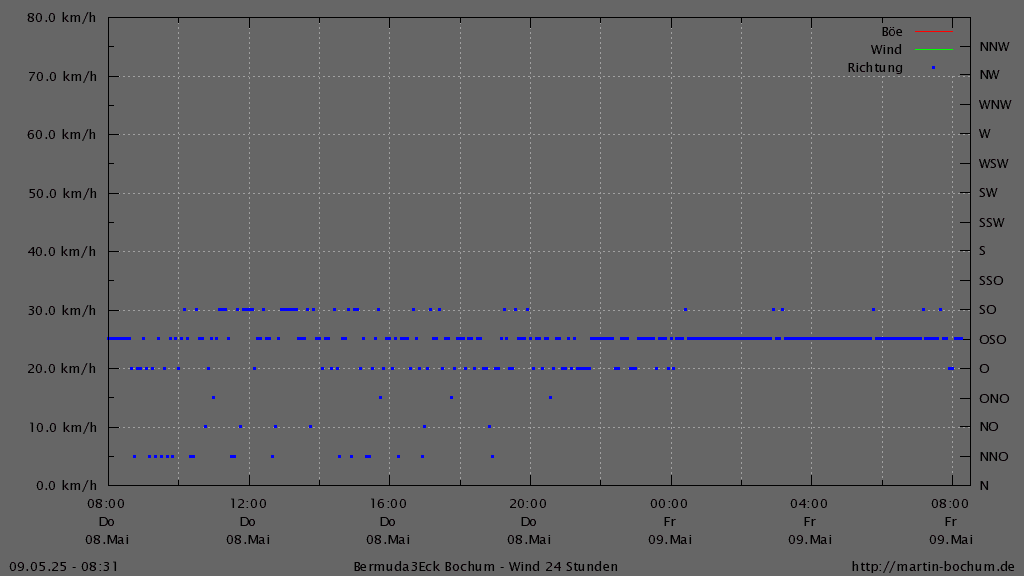Image resolution: width=1024 pixels, height=576 pixels.
Task: Click the 'NO' direction label
Action: [x=989, y=426]
